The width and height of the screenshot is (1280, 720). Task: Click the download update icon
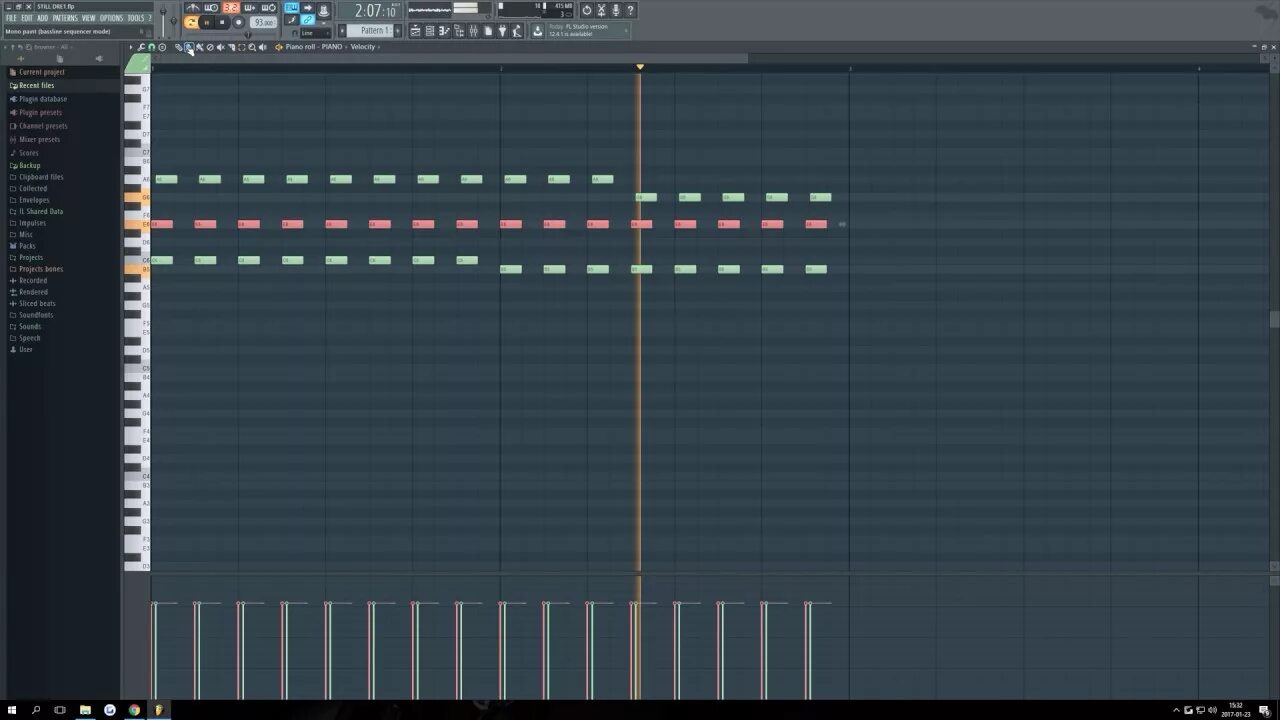tap(537, 31)
